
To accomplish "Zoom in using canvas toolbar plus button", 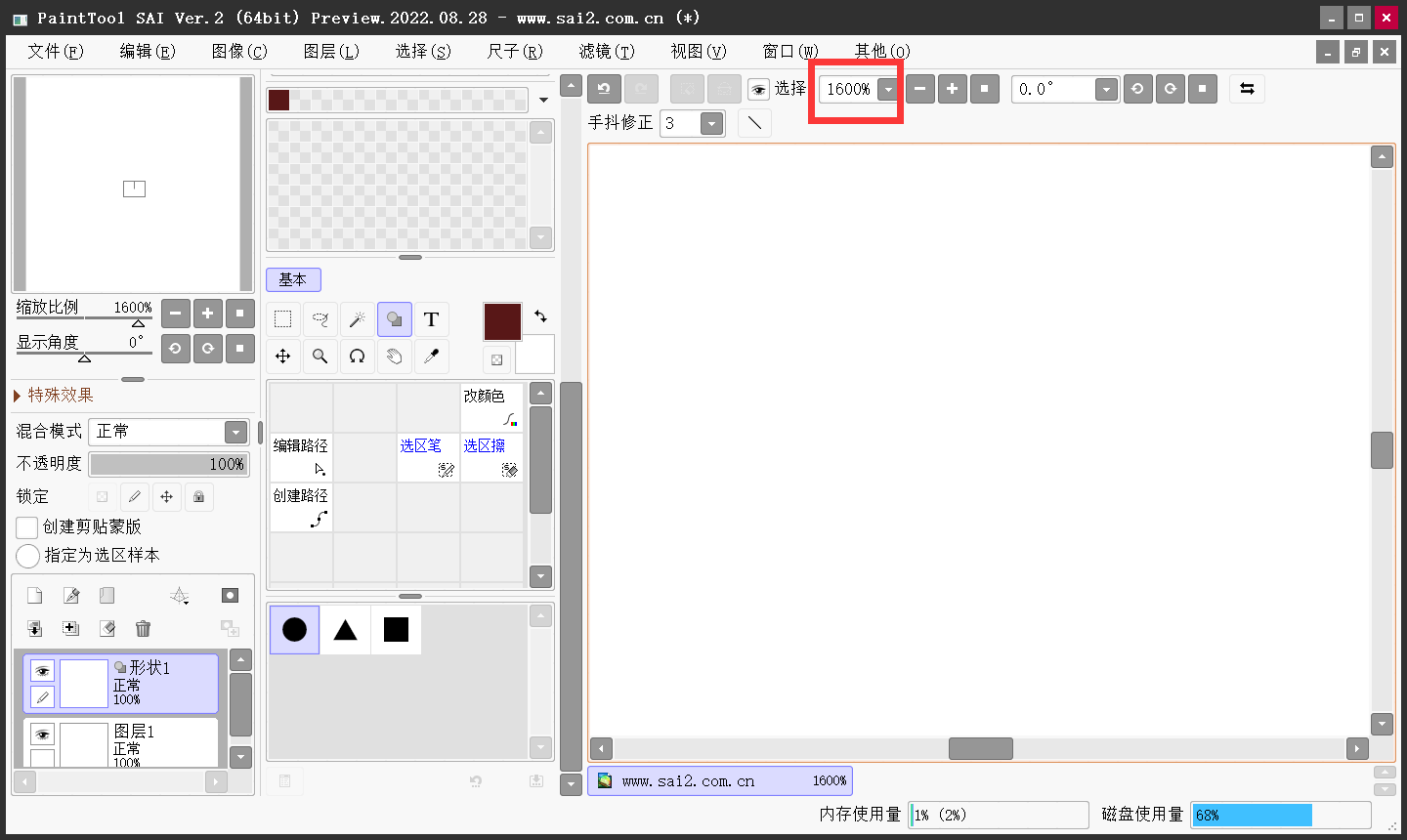I will coord(952,89).
